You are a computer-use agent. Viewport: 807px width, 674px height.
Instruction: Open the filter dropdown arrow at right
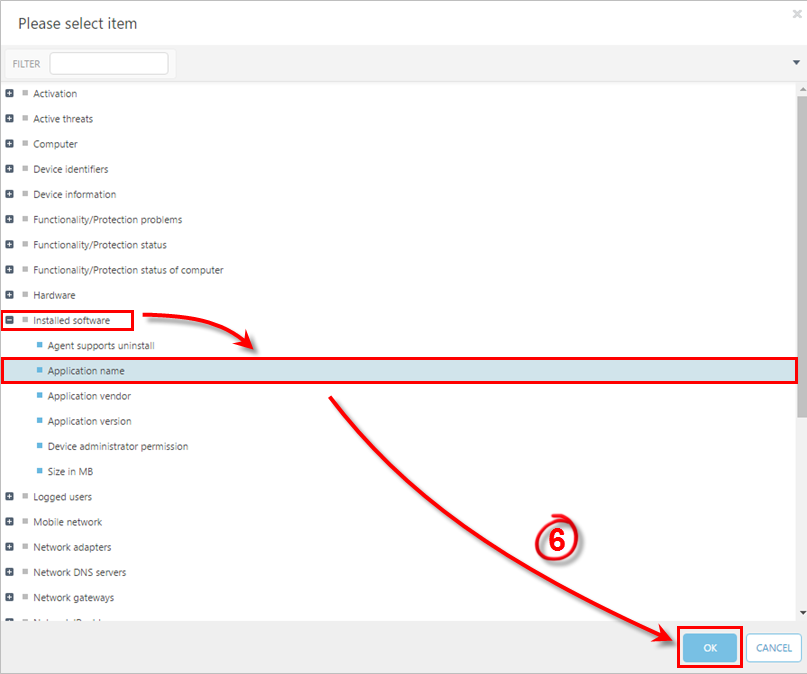tap(795, 63)
